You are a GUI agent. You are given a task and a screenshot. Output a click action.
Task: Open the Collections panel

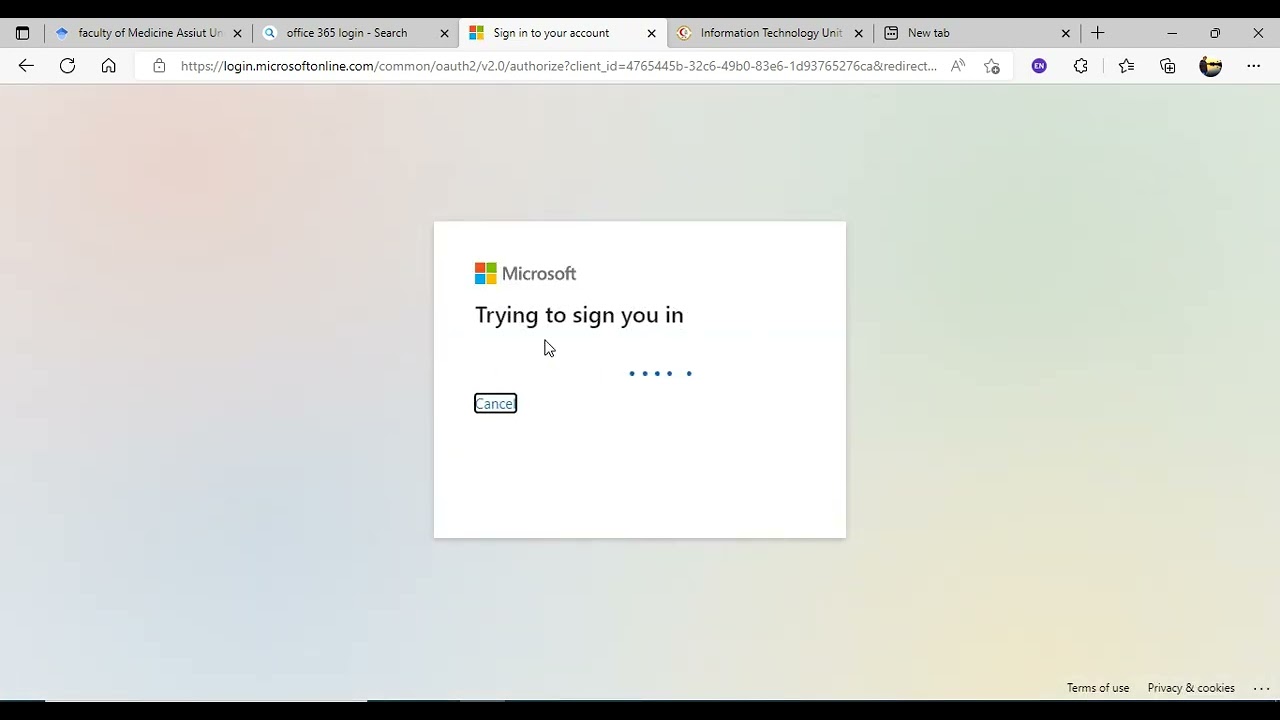point(1168,66)
